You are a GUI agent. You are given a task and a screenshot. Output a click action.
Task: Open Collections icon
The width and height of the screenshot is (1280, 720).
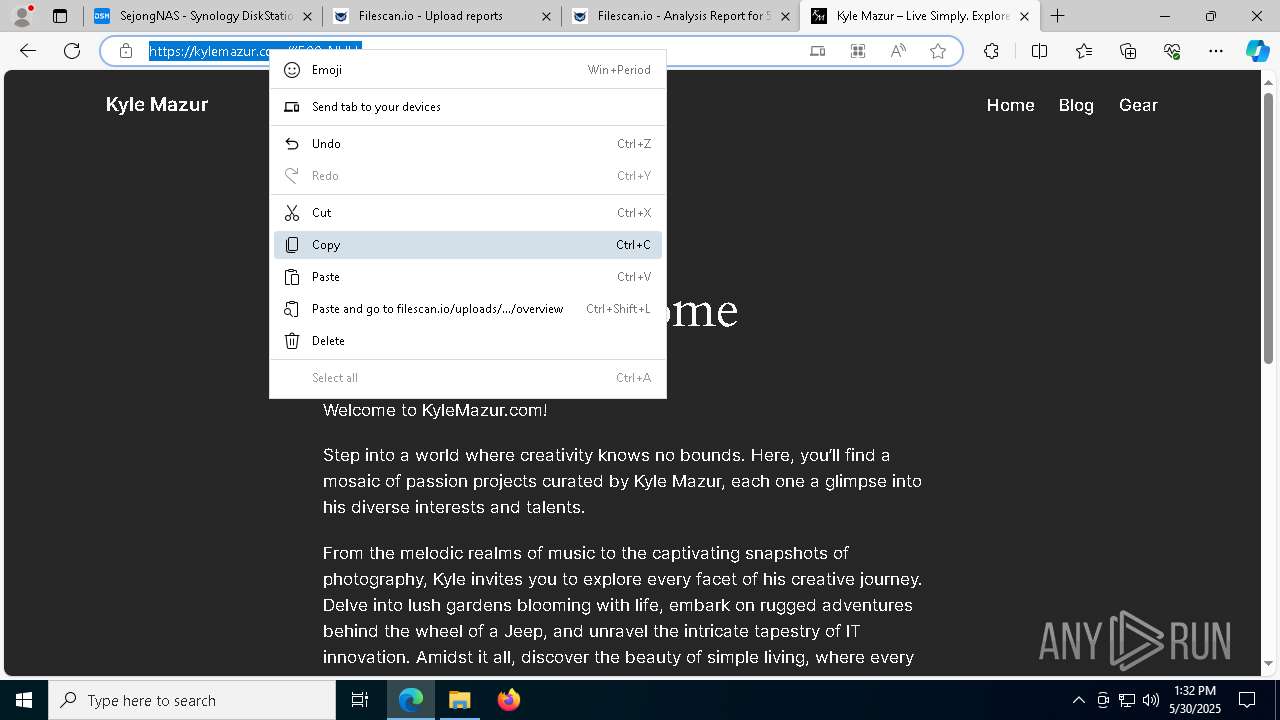tap(1128, 51)
